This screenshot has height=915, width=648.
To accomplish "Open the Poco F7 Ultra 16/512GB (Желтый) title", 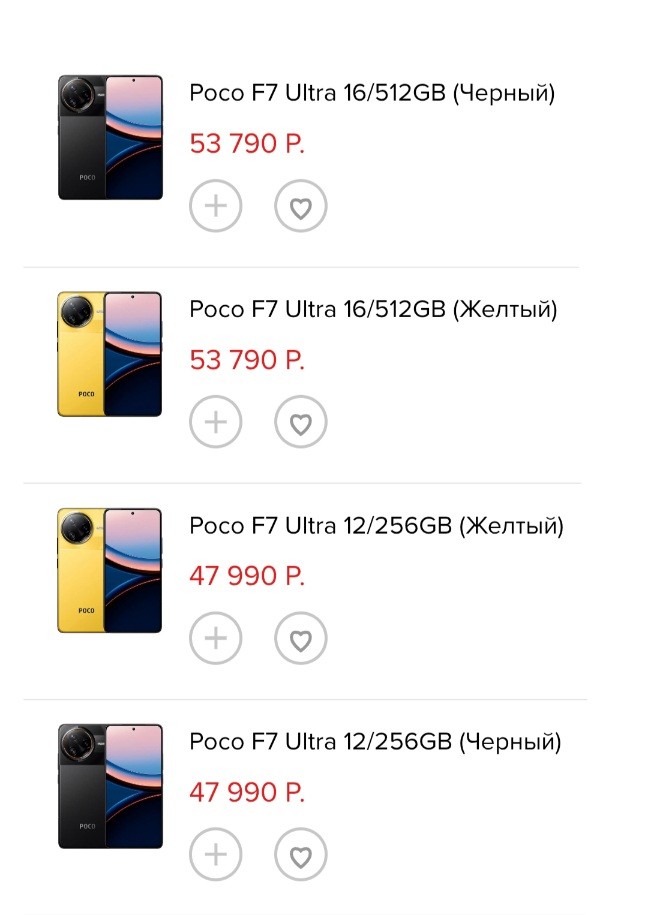I will [x=373, y=309].
